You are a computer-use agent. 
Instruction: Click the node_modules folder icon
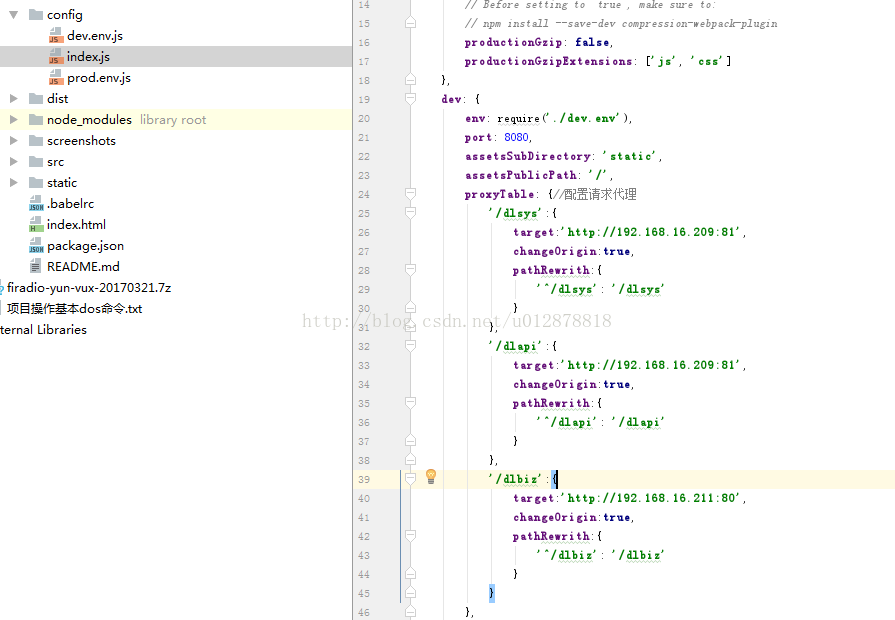click(x=36, y=120)
